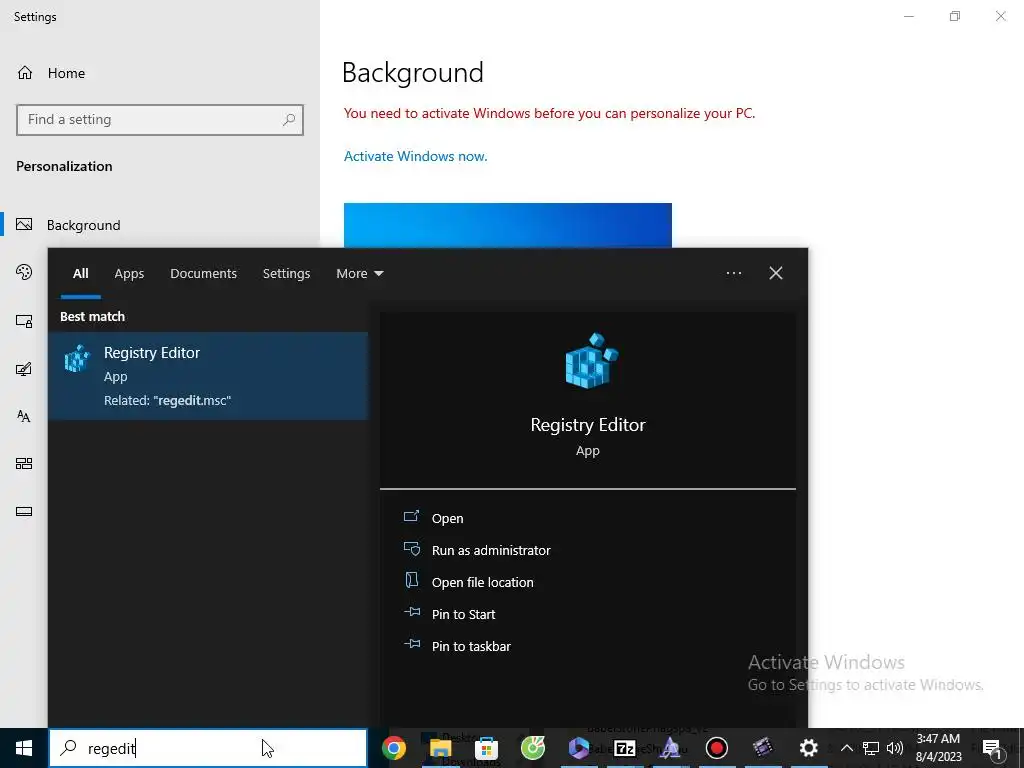Open the network status tray icon
Viewport: 1024px width, 768px height.
tap(871, 748)
